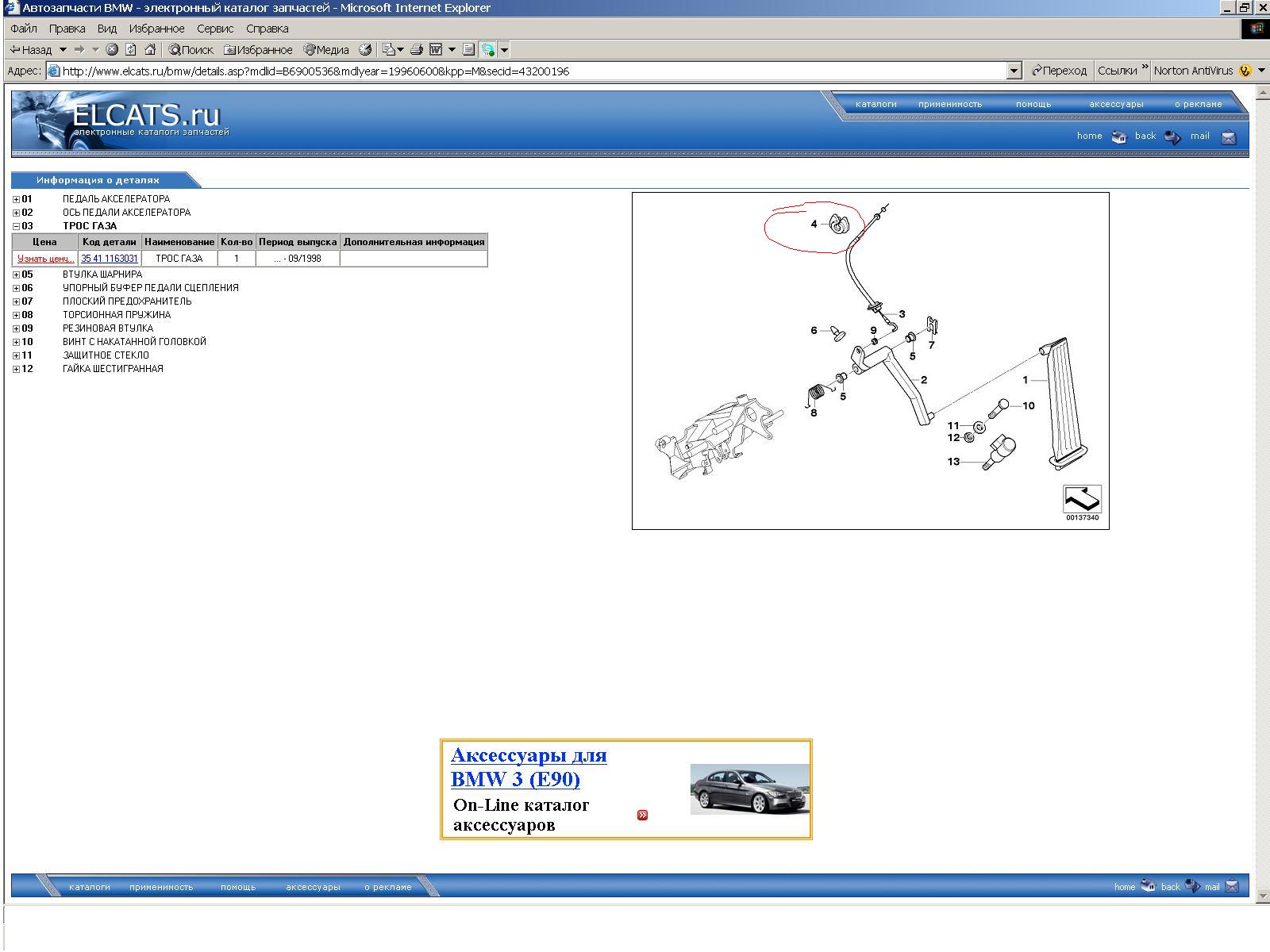Click the top mail envelope icon in header
The width and height of the screenshot is (1270, 952).
(1229, 137)
